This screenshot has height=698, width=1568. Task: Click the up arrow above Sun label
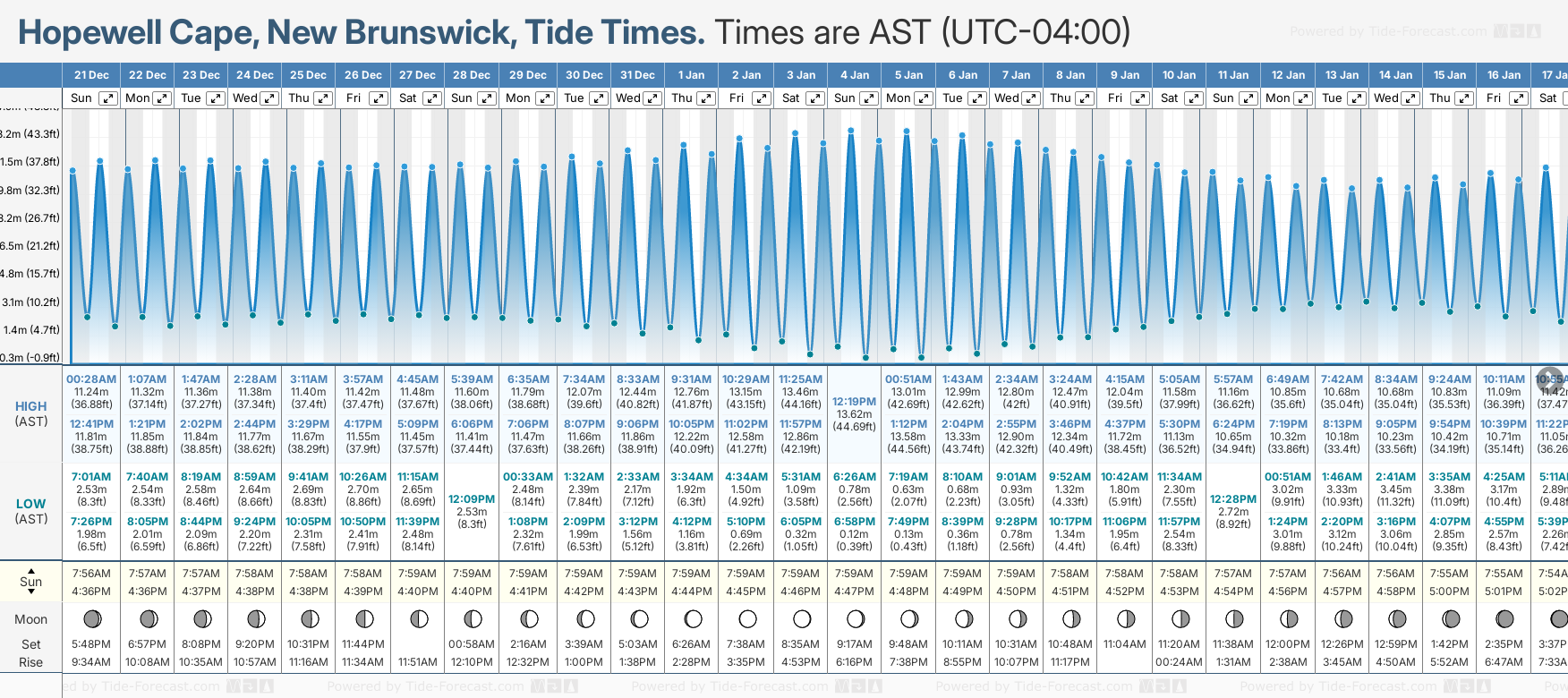tap(31, 570)
